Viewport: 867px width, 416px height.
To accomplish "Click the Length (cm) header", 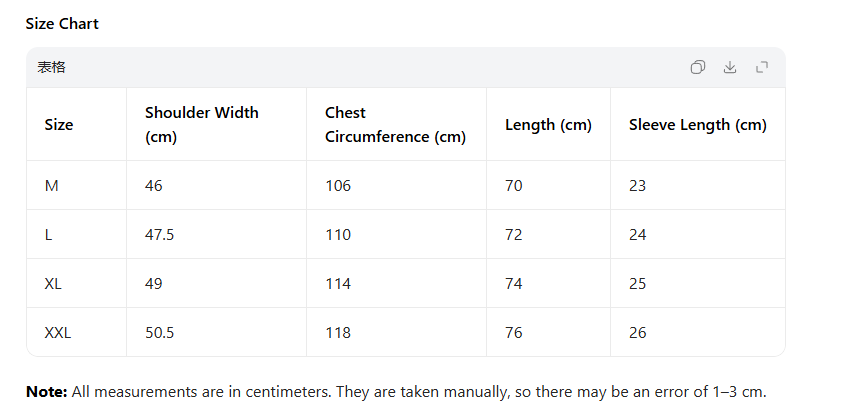I will pos(548,125).
